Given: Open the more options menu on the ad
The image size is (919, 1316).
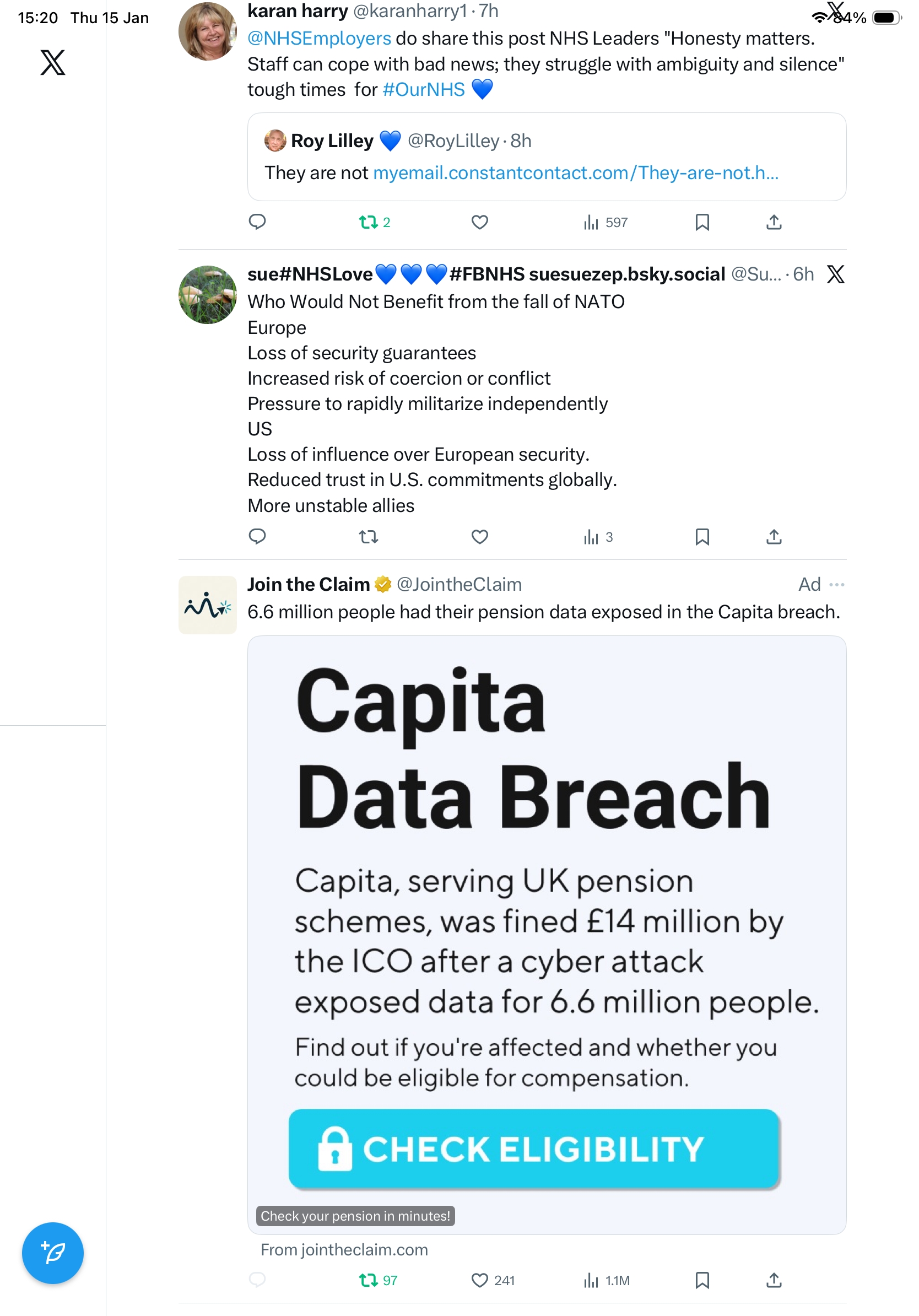Looking at the screenshot, I should coord(836,585).
